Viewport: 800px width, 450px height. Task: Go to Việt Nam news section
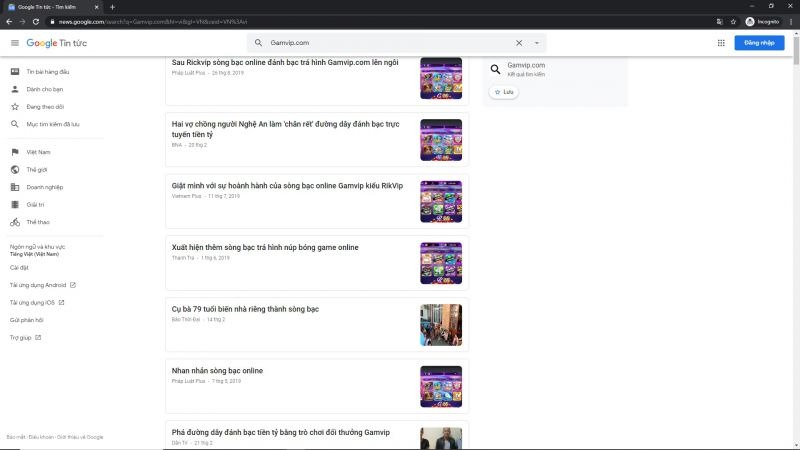coord(38,152)
